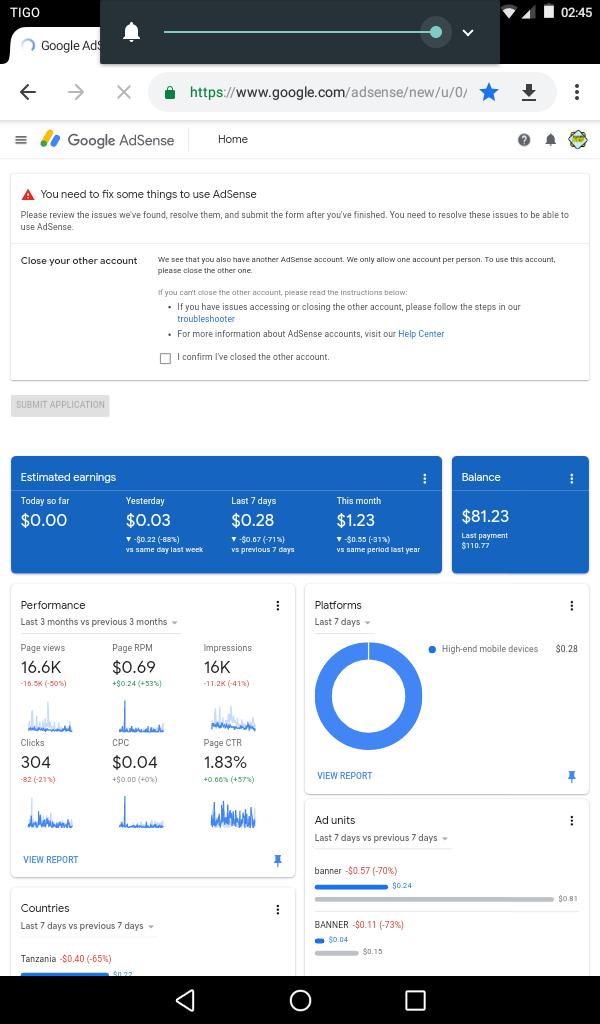Click the 'banner' ad unit row
This screenshot has width=600, height=1024.
point(446,885)
